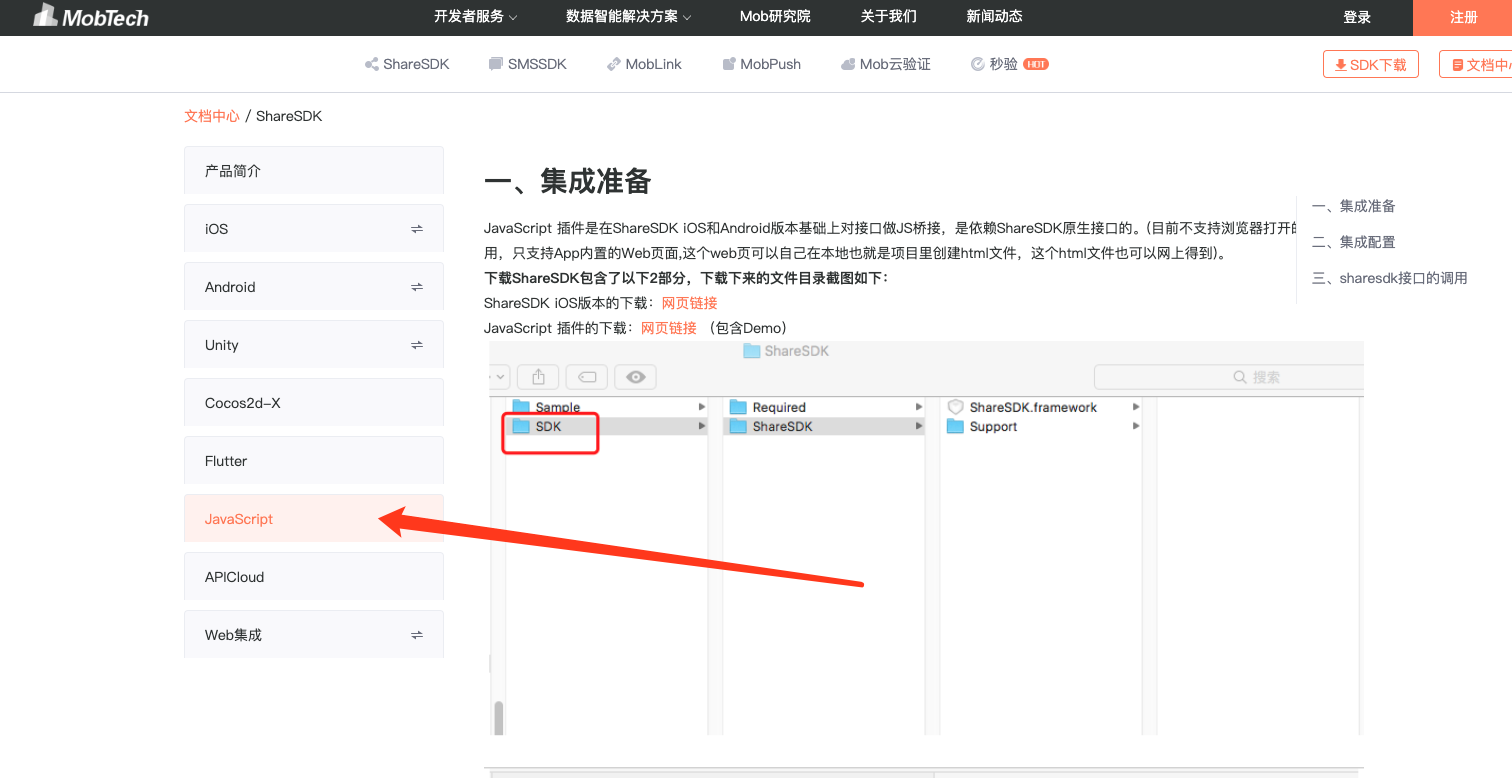This screenshot has height=778, width=1512.
Task: Click the 一、集成准备 heading
Action: tap(568, 181)
